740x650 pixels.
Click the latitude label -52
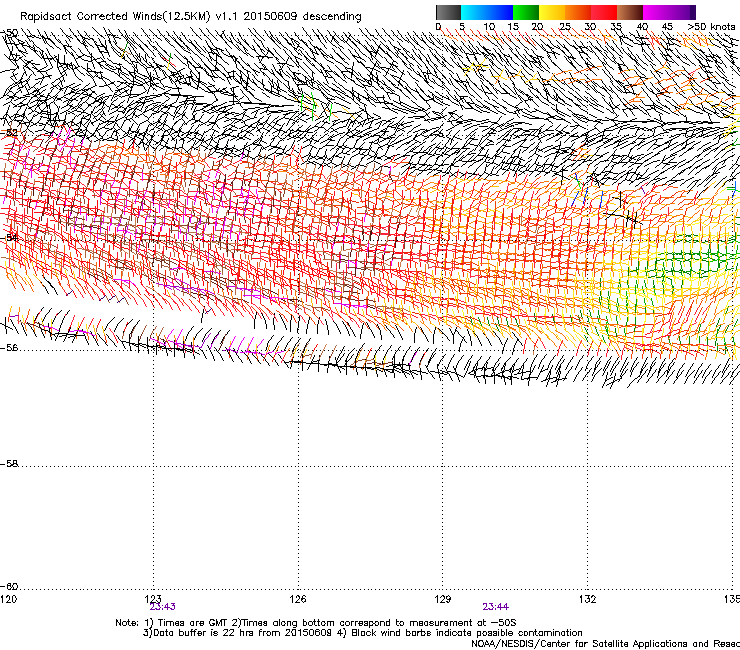click(x=9, y=133)
